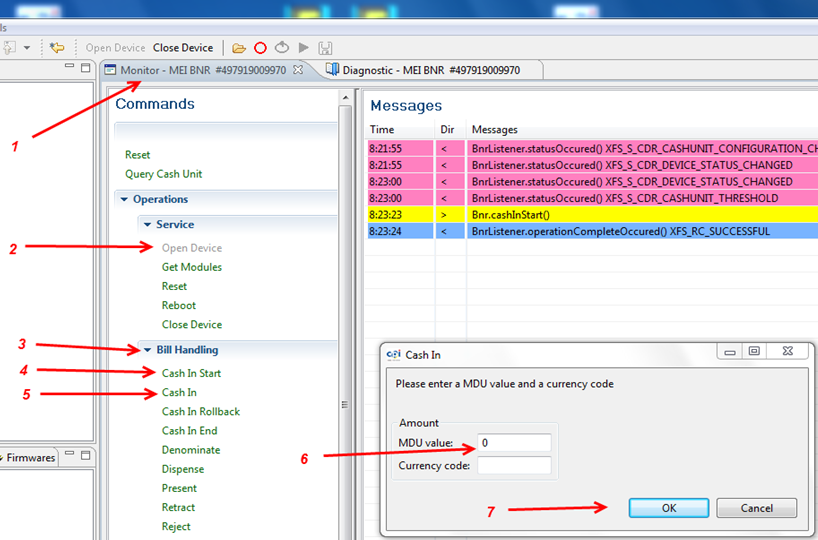Focus the Currency code text field

(x=513, y=466)
